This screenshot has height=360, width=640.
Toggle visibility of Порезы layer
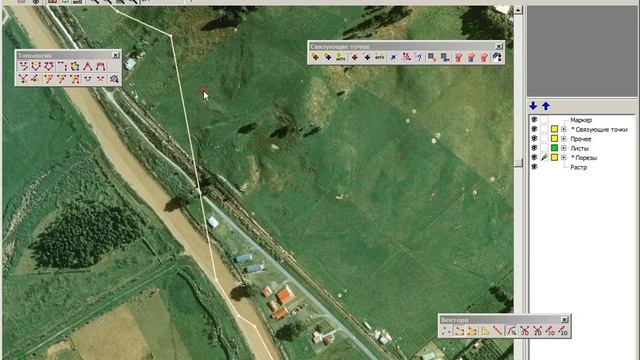click(534, 157)
